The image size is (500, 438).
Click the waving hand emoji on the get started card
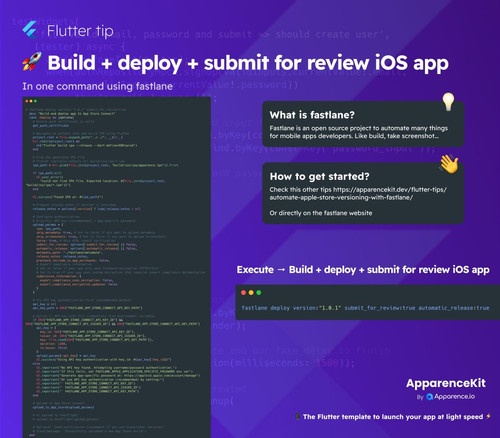[449, 164]
